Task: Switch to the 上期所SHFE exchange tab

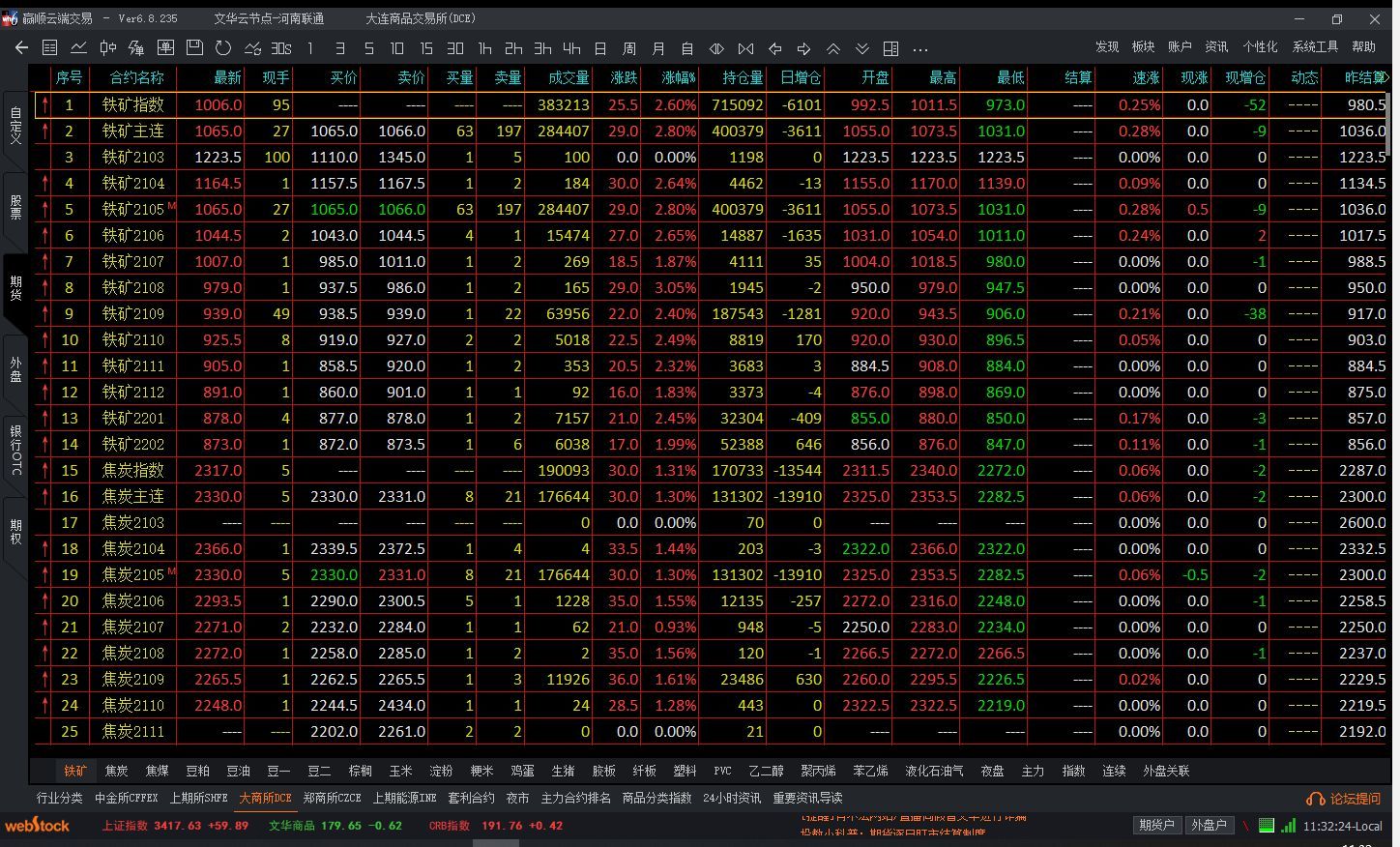Action: click(198, 798)
